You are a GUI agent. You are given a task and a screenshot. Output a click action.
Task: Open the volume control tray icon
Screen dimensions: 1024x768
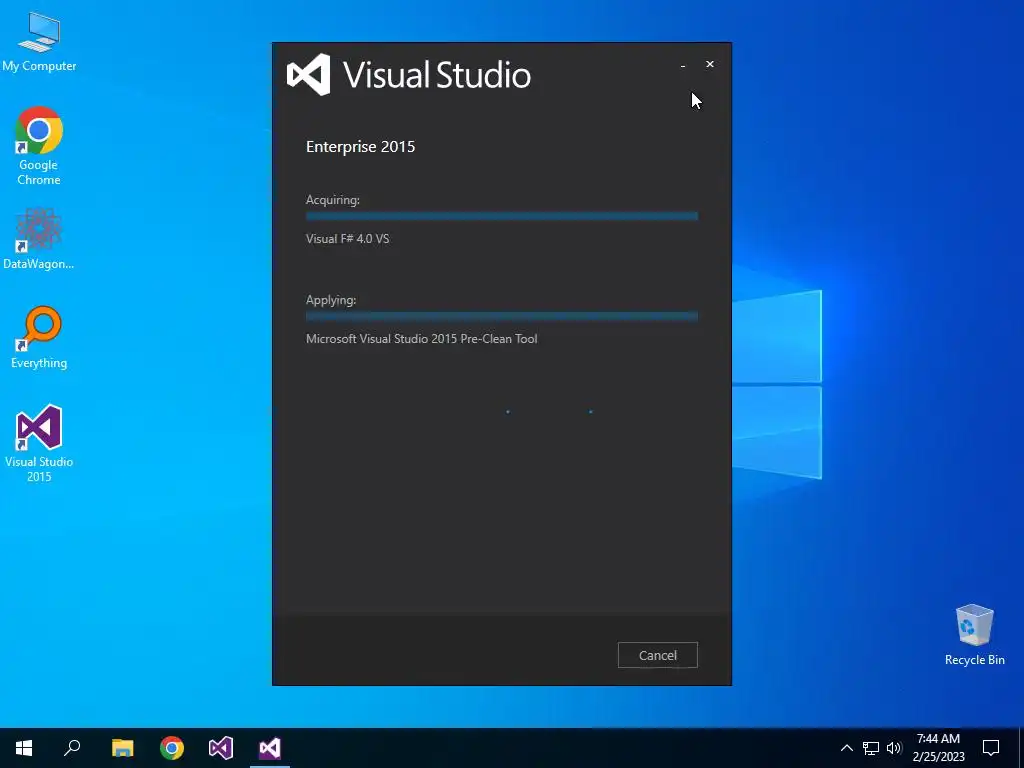pyautogui.click(x=894, y=748)
